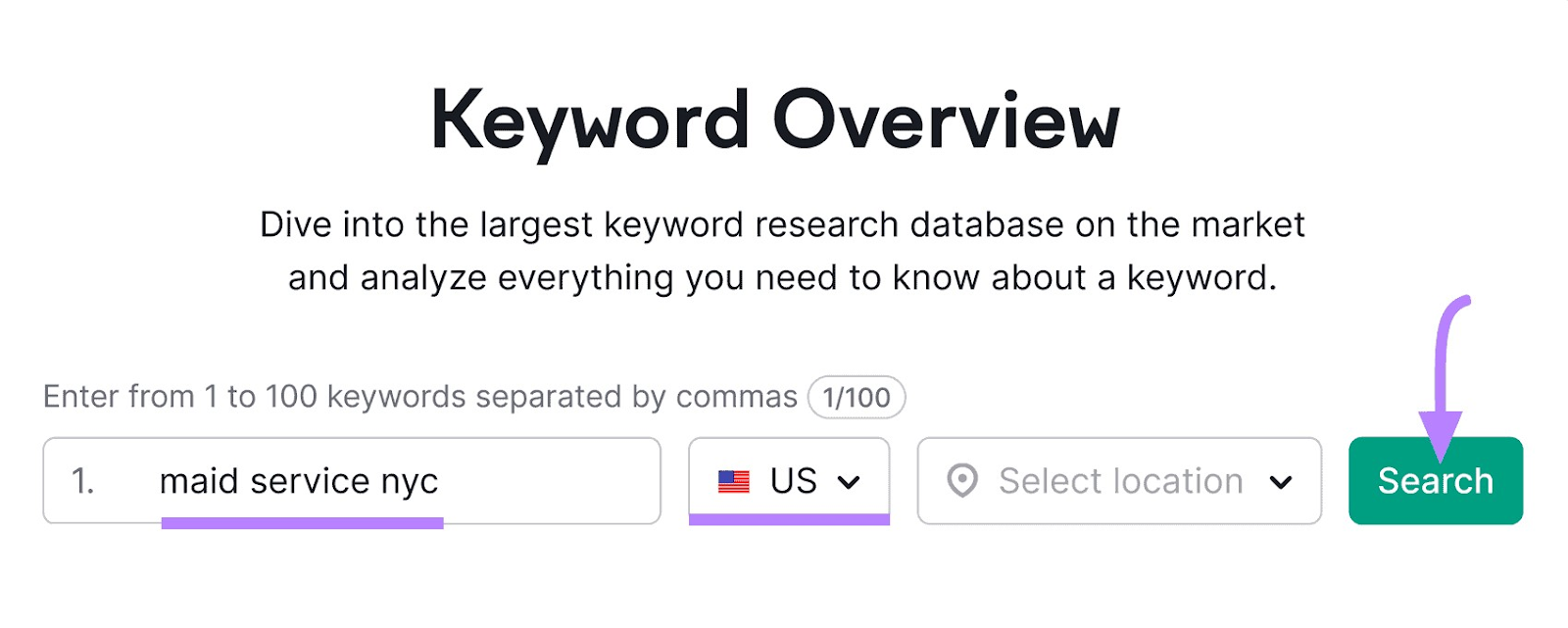Click the chevron in Select location box
This screenshot has width=1568, height=628.
1281,481
